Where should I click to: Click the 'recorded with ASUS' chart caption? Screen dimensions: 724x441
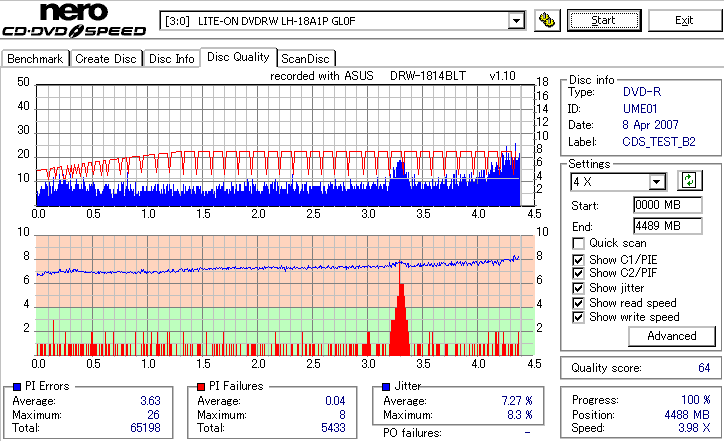[321, 76]
